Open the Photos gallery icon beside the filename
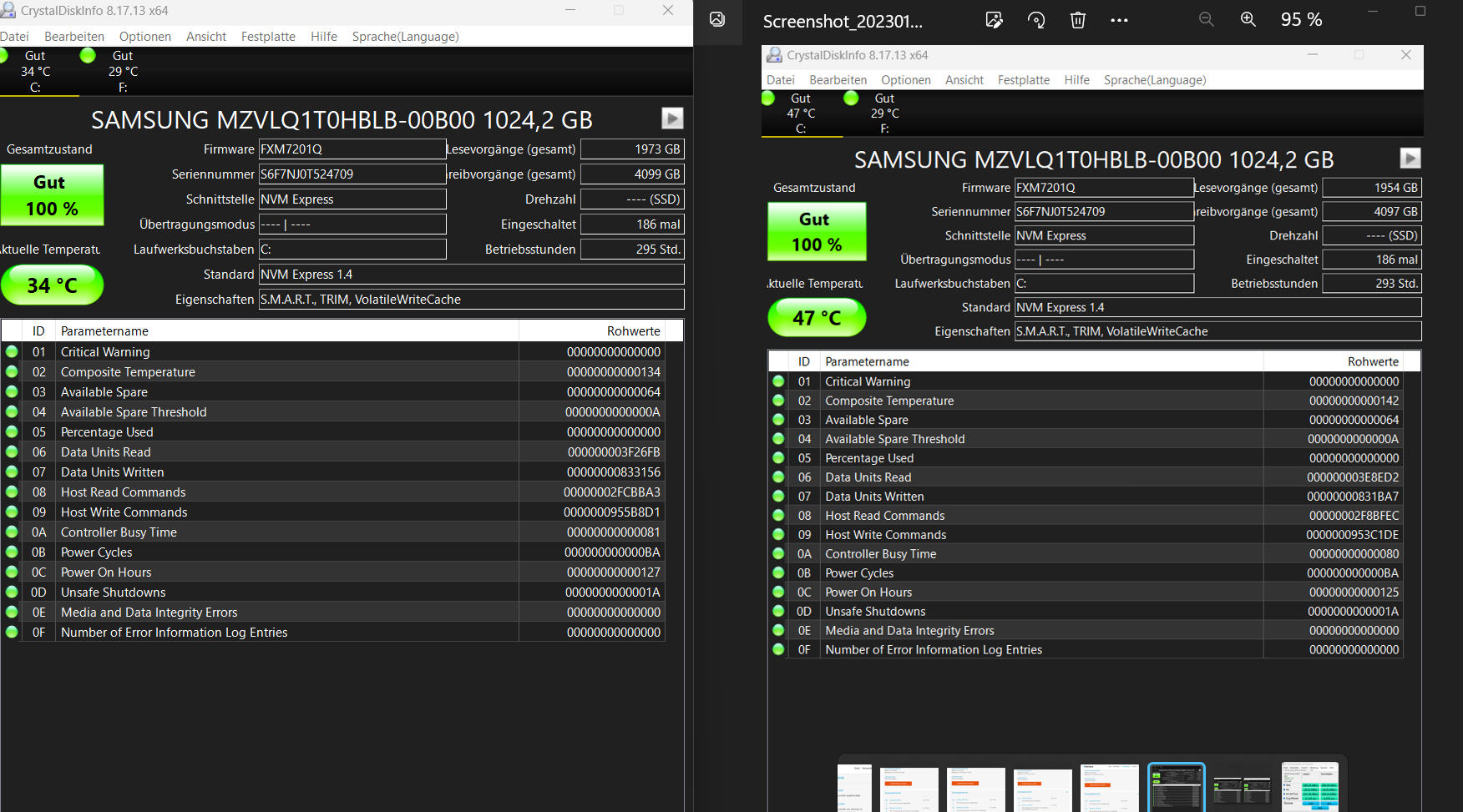The width and height of the screenshot is (1463, 812). [x=717, y=19]
